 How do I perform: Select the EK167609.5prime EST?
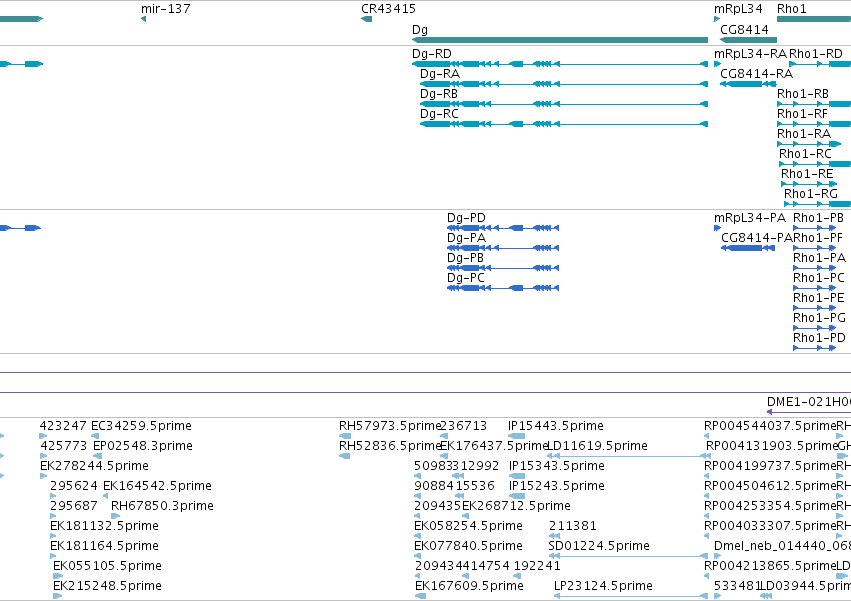pyautogui.click(x=420, y=597)
